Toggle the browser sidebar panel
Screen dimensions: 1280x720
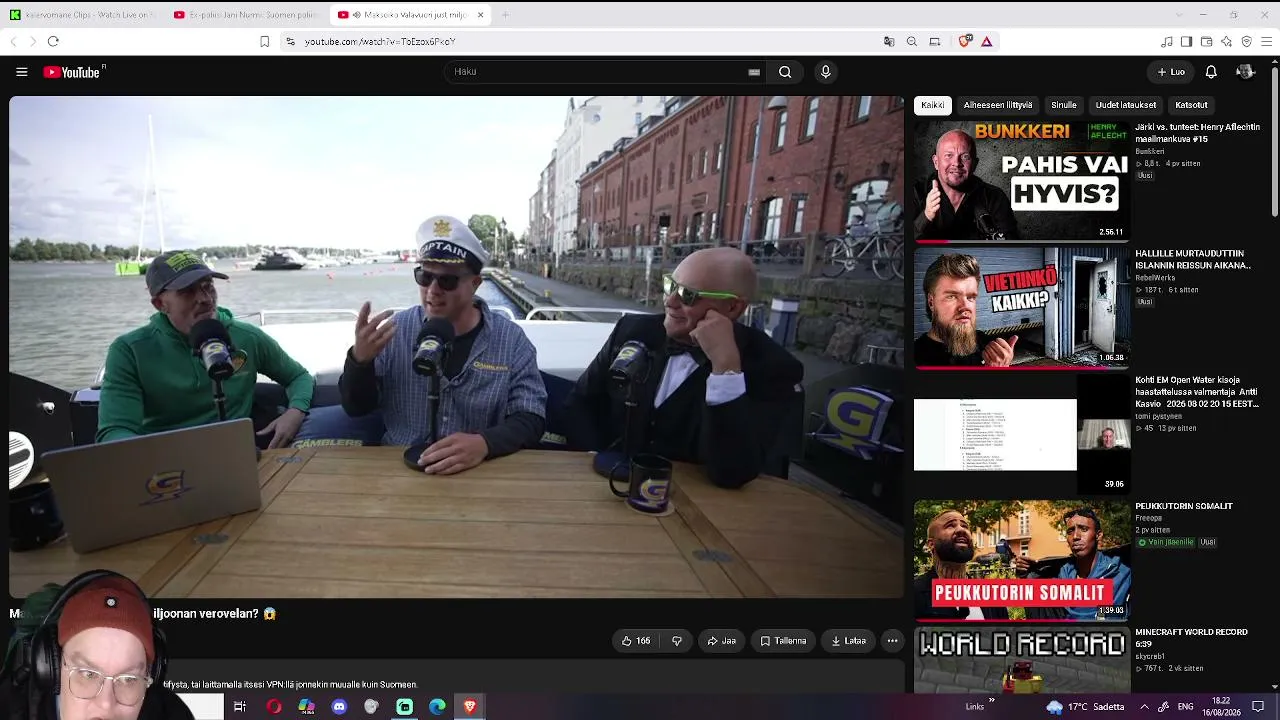[x=1186, y=41]
